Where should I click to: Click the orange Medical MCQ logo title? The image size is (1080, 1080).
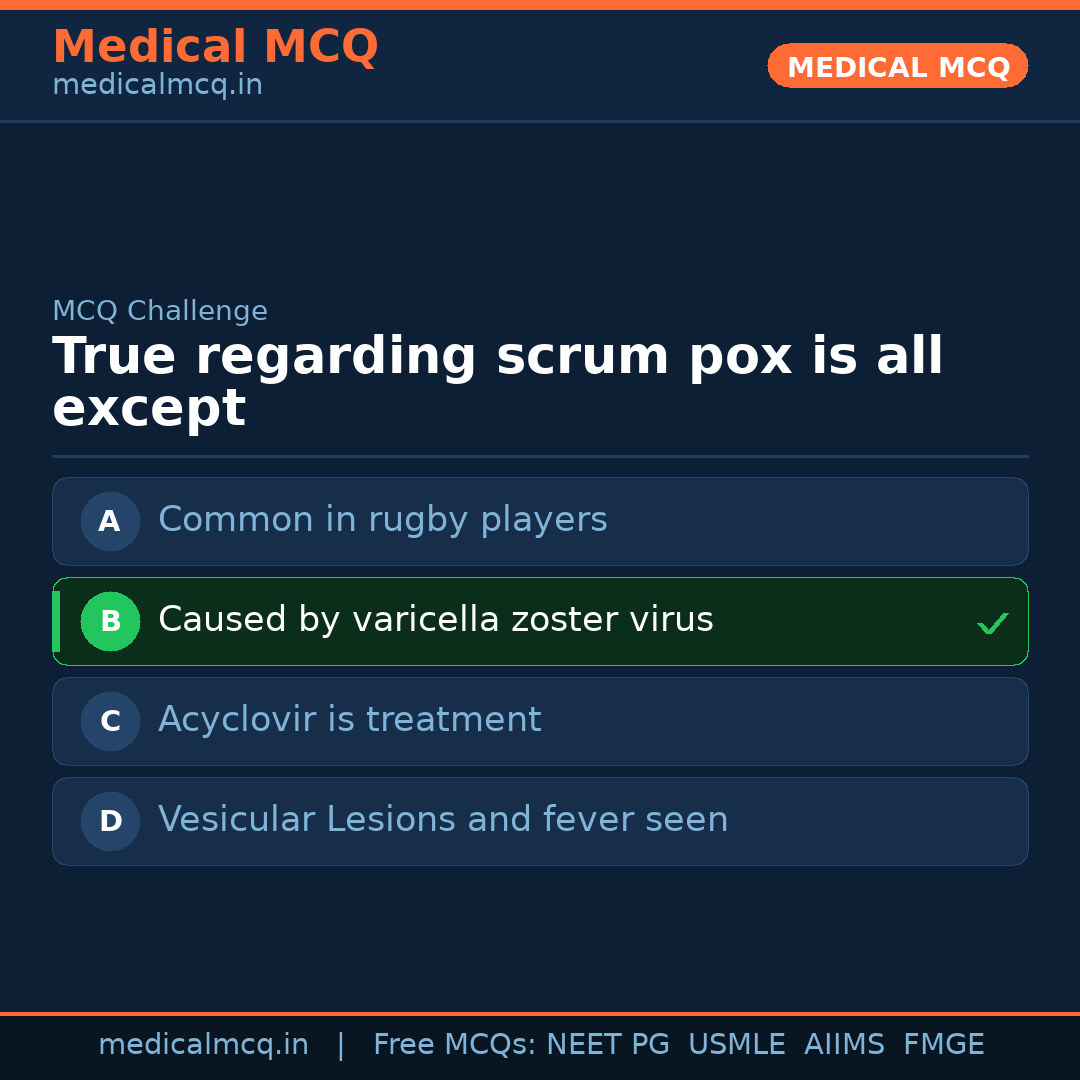[x=215, y=47]
